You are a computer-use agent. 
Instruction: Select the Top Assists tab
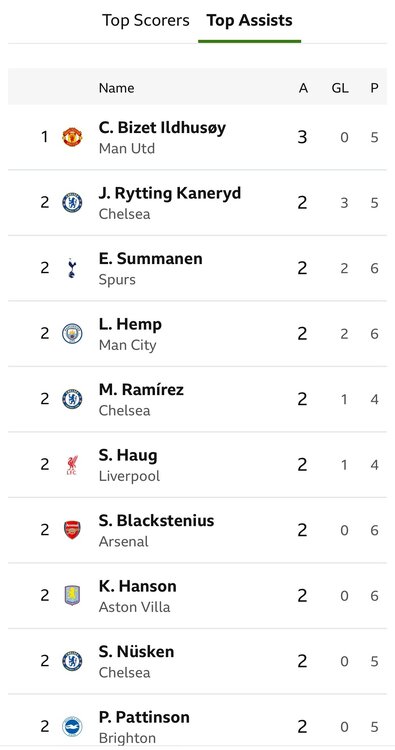tap(249, 21)
